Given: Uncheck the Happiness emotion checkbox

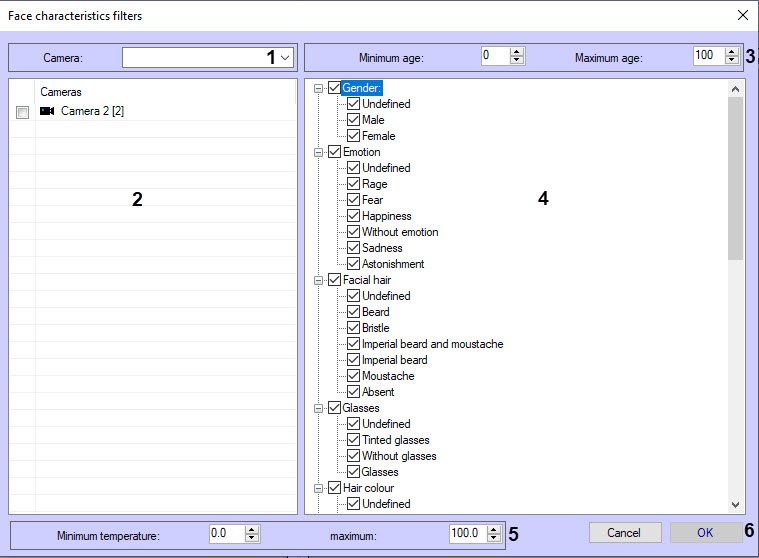Looking at the screenshot, I should [x=353, y=216].
